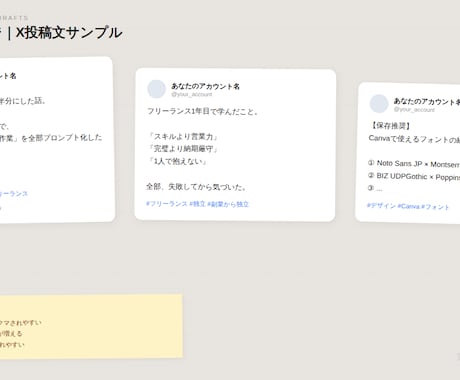Select the line フリーランス1年目で学んだこと。
460x380 pixels.
(x=203, y=111)
